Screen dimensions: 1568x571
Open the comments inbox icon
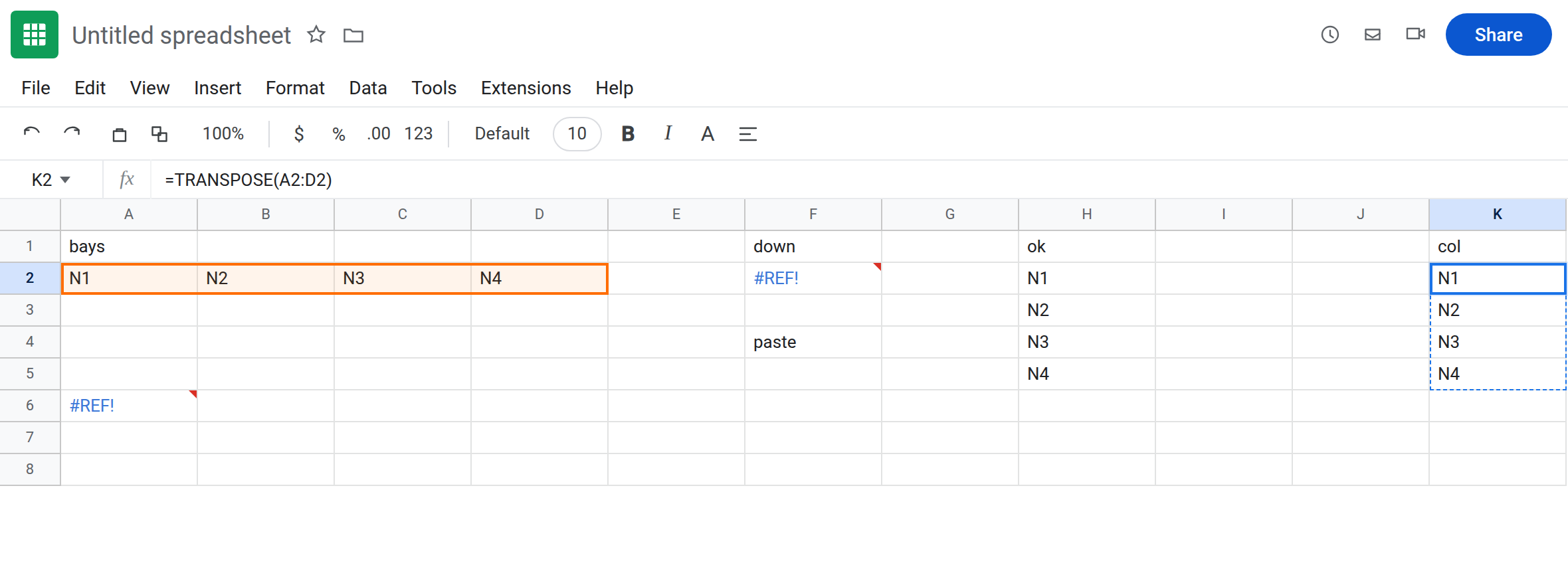coord(1373,35)
